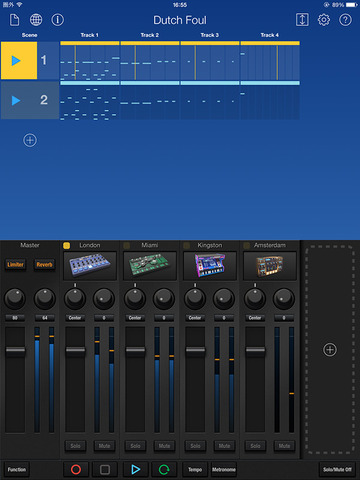This screenshot has height=480, width=360.
Task: Mute the Miami track
Action: click(x=164, y=446)
